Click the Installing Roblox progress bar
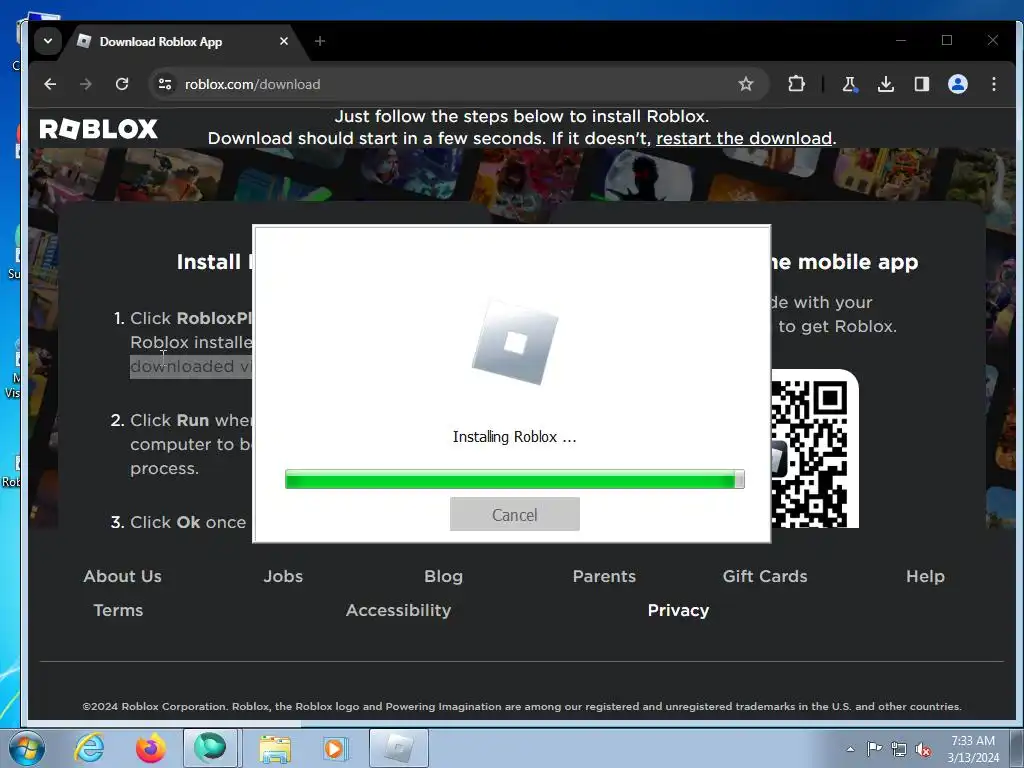Screen dimensions: 1024x768 coord(515,479)
